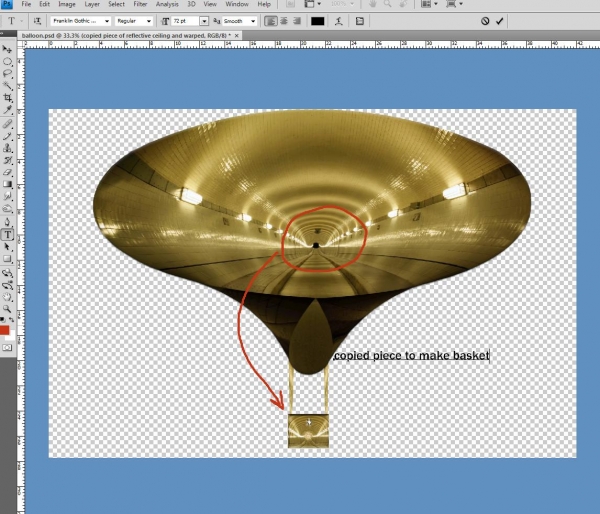
Task: Open the Edit menu
Action: point(44,4)
